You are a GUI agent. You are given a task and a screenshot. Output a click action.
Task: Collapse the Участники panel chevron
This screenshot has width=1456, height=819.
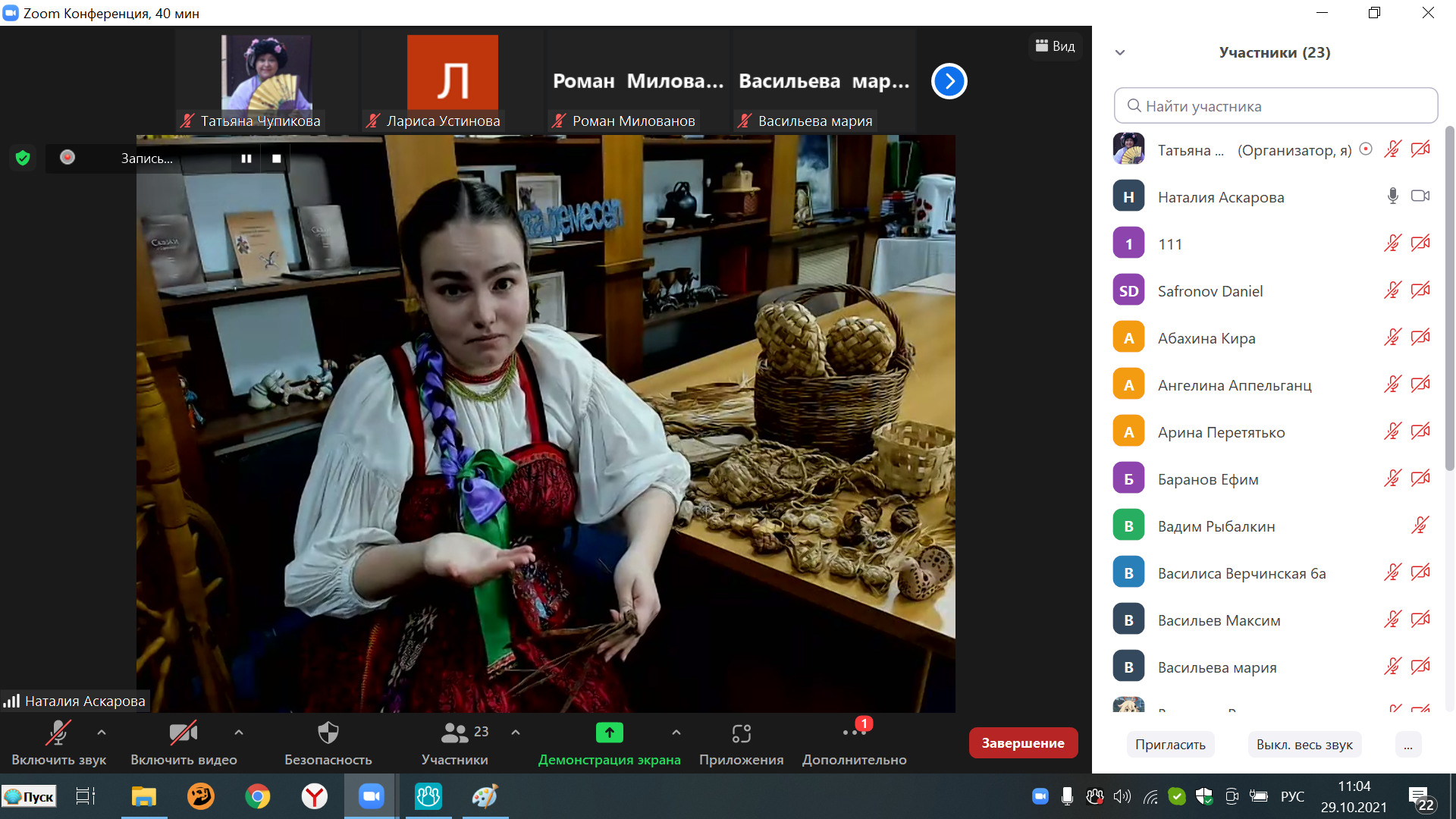(x=1120, y=52)
